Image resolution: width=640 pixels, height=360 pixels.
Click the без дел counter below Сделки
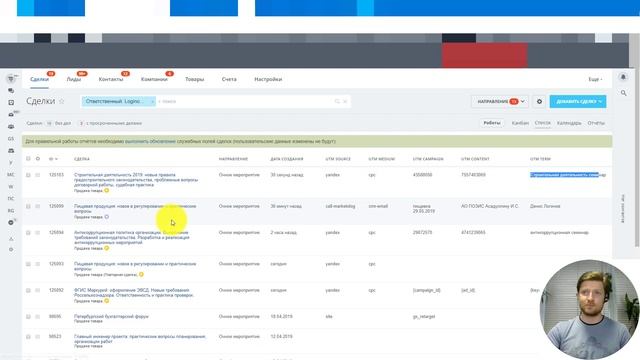(58, 123)
